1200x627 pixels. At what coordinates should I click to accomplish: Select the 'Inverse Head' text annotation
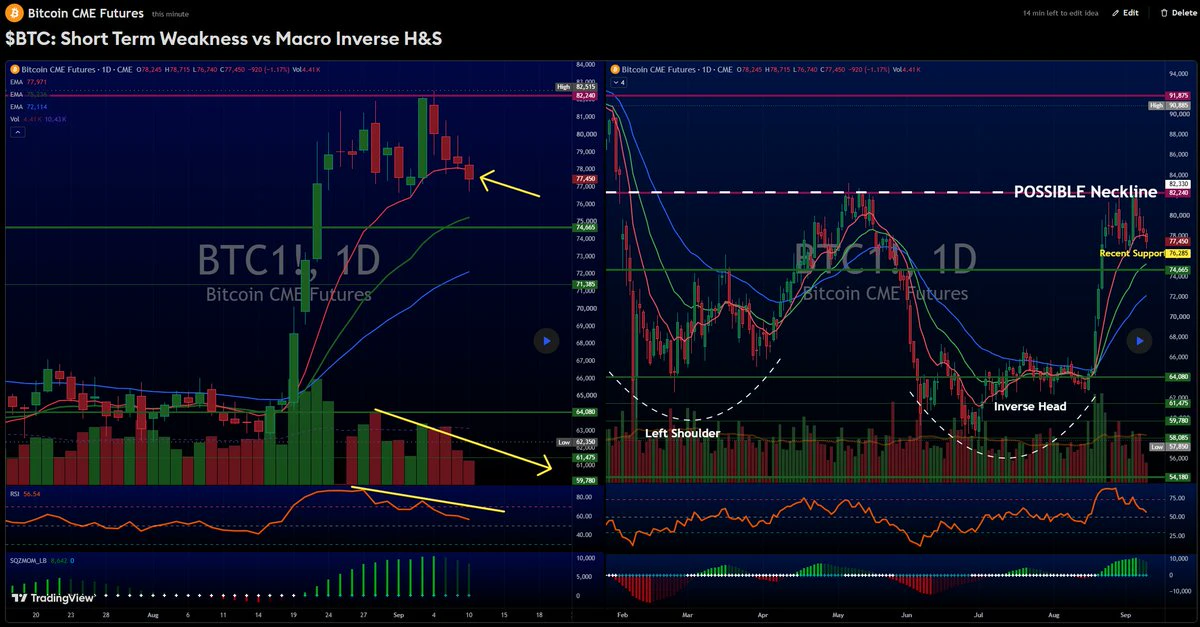point(1029,406)
